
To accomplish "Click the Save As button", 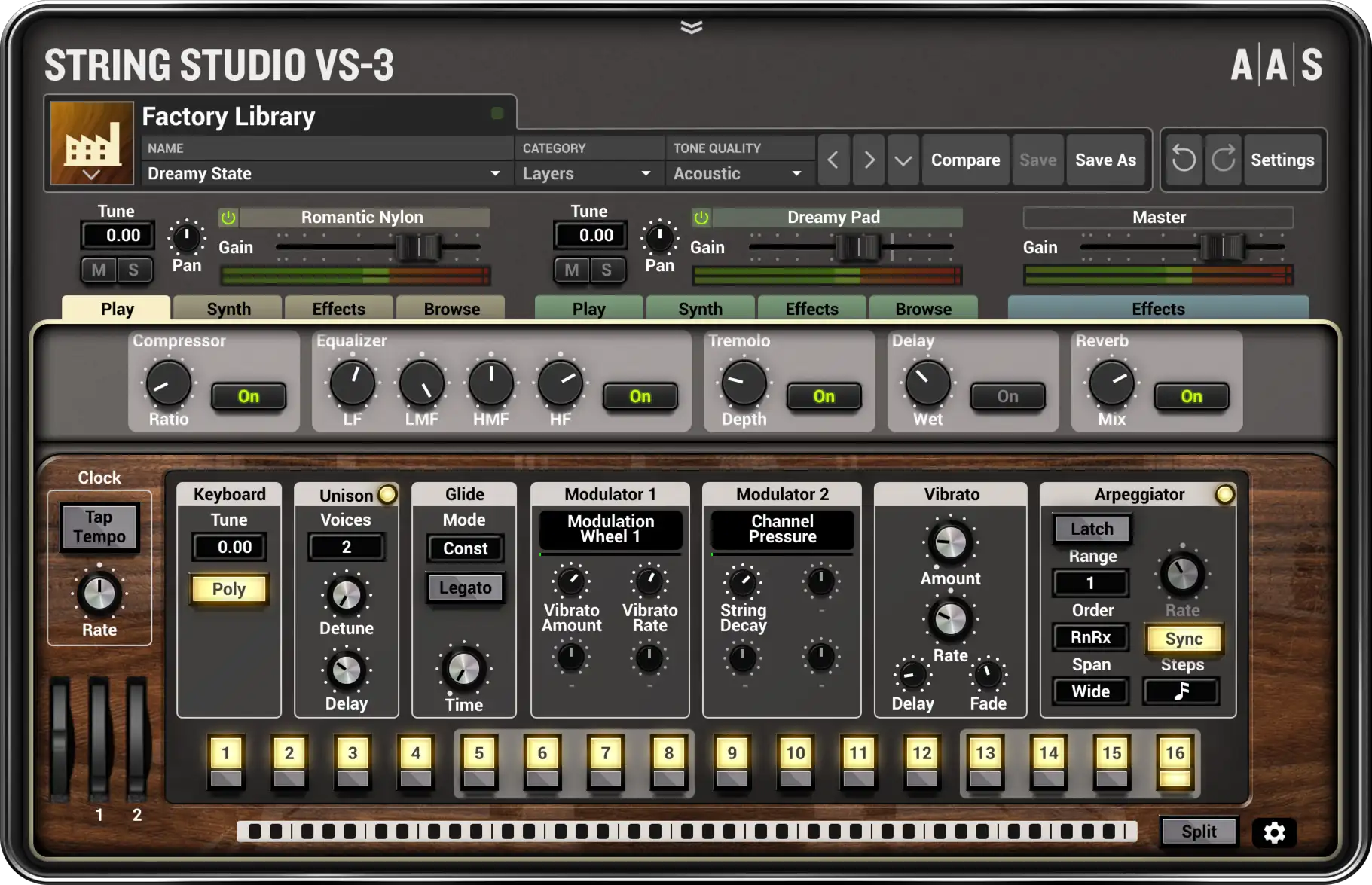I will [x=1105, y=160].
